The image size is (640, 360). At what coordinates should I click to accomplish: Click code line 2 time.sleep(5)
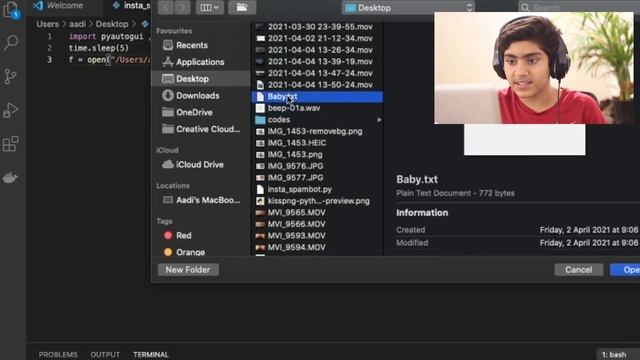[x=98, y=48]
